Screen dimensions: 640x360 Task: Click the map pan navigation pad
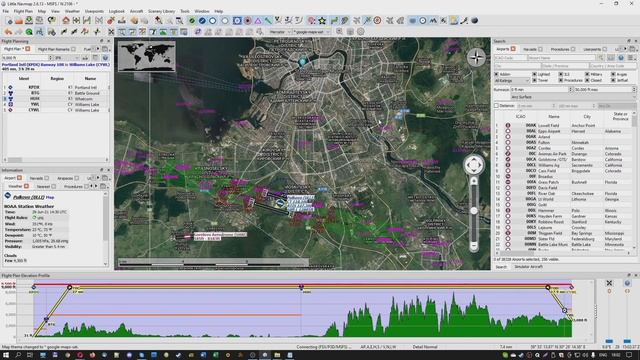point(474,165)
